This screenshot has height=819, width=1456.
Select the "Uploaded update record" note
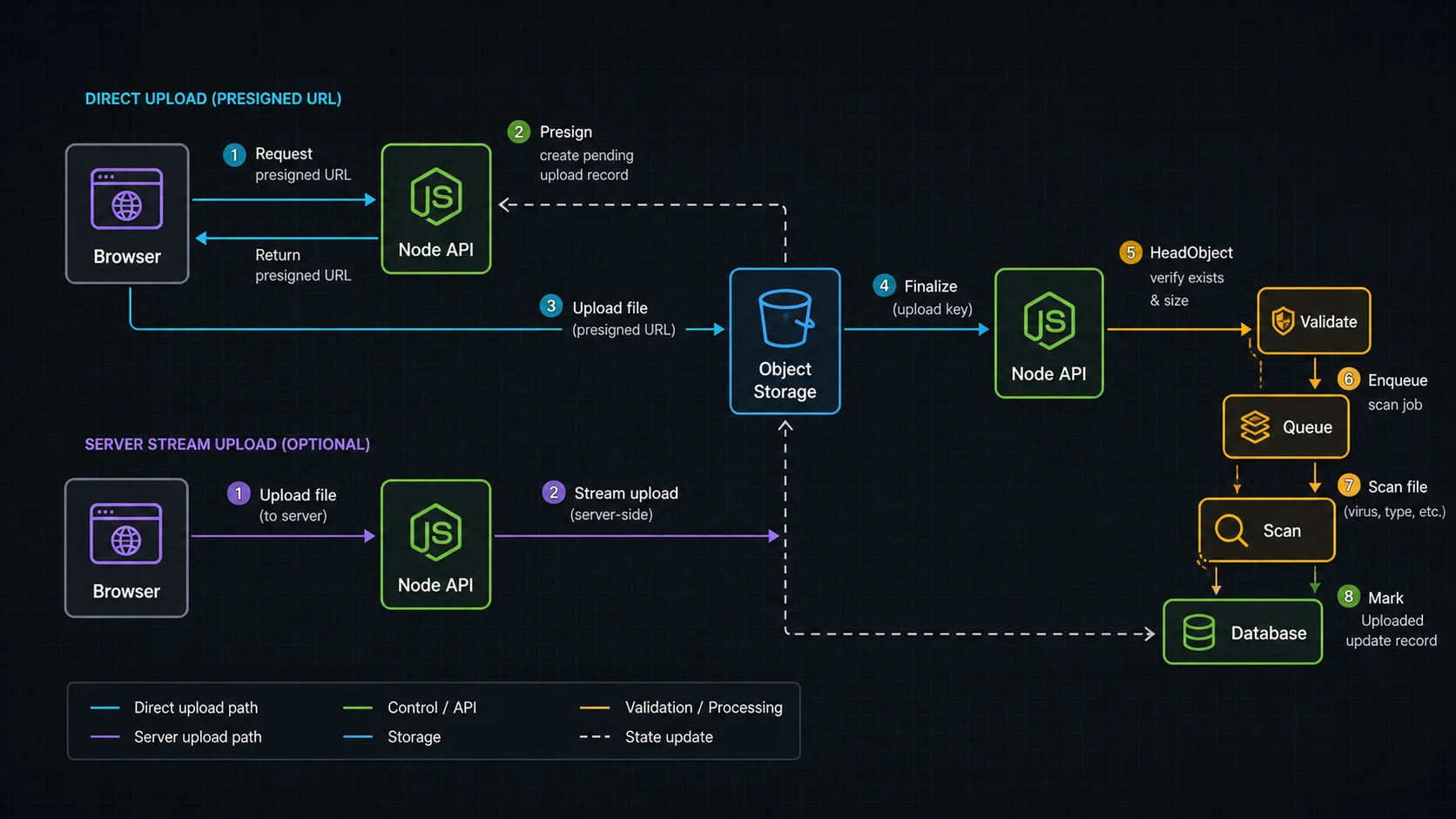point(1392,630)
